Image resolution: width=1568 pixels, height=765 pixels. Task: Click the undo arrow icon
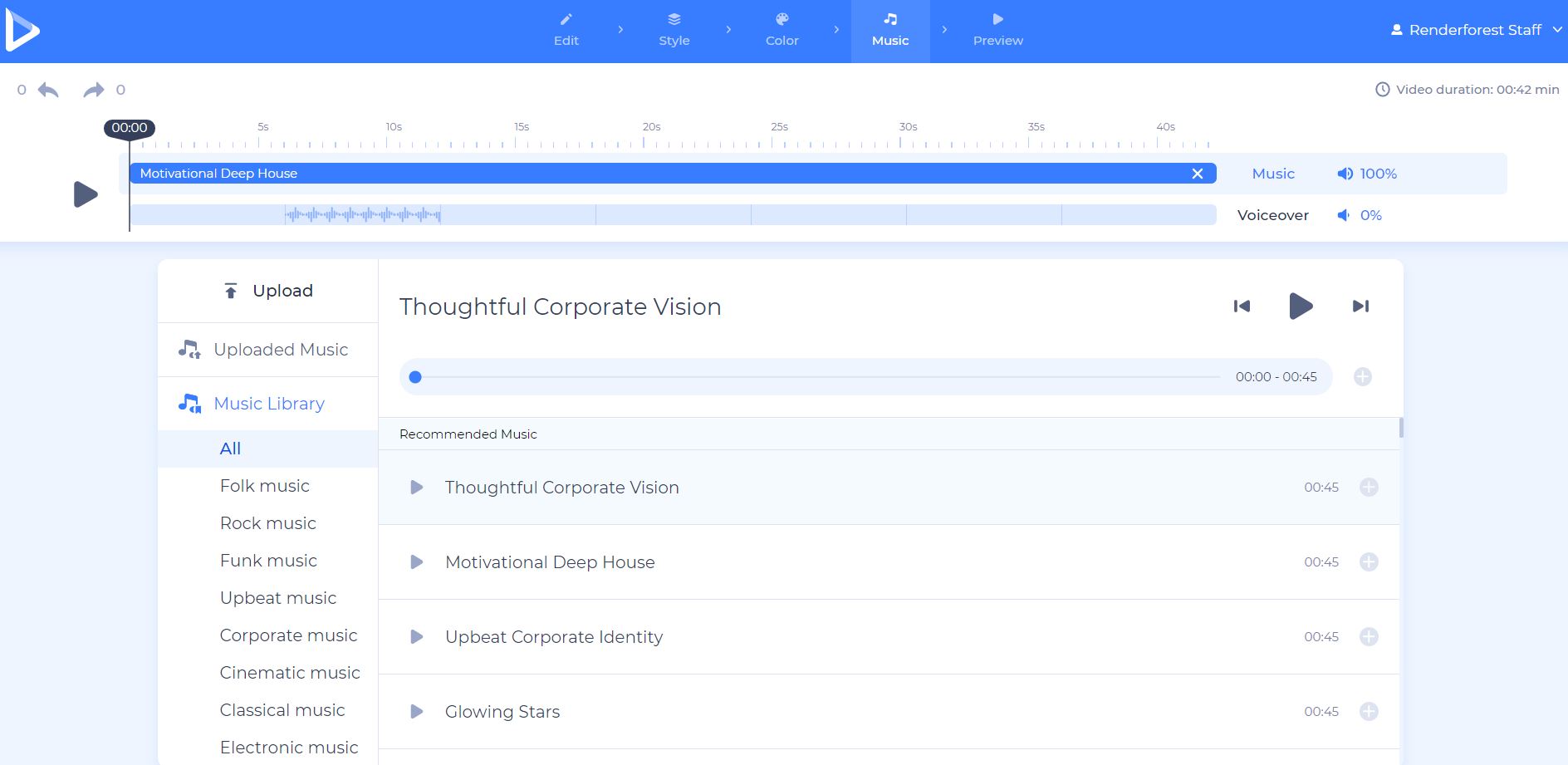click(48, 90)
